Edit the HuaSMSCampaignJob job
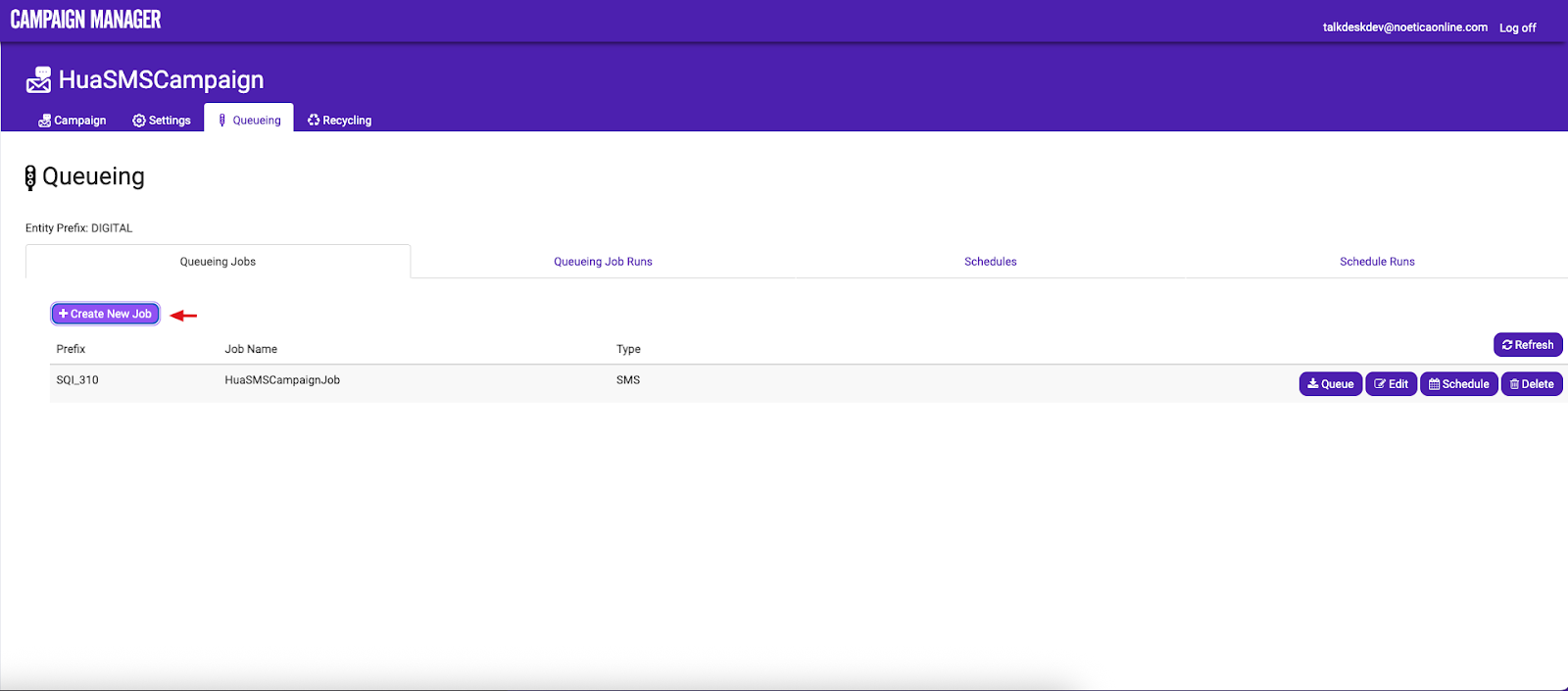This screenshot has width=1568, height=691. pyautogui.click(x=1391, y=384)
